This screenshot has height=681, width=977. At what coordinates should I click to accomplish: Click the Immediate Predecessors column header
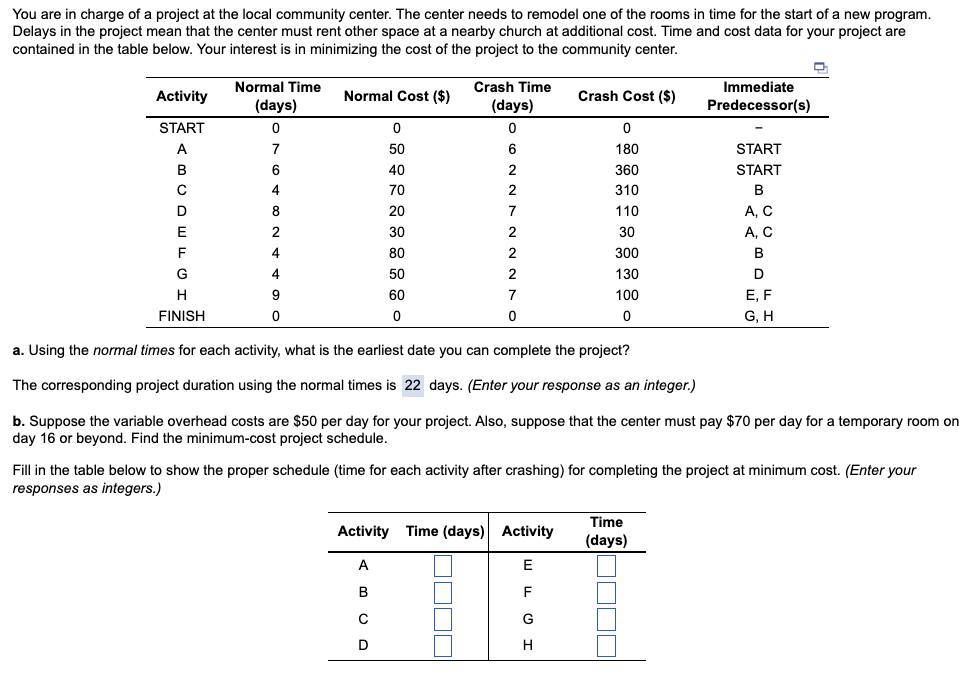(x=759, y=95)
